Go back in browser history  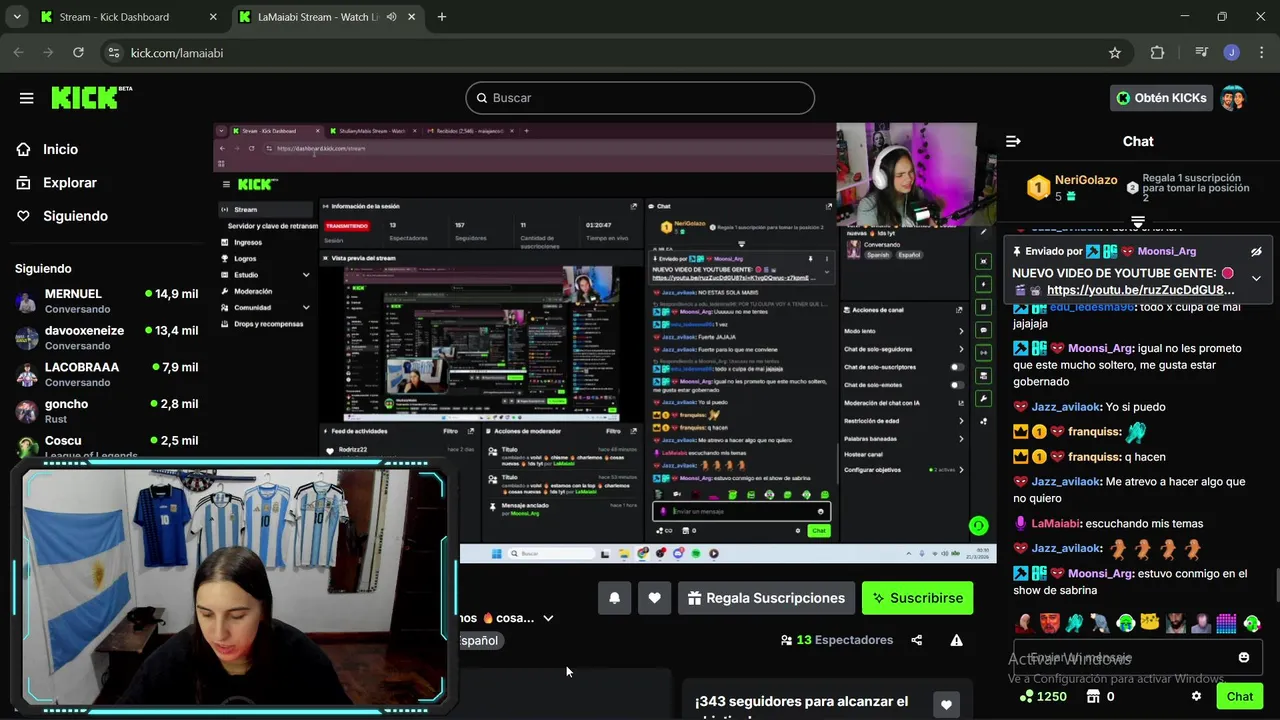coord(18,52)
